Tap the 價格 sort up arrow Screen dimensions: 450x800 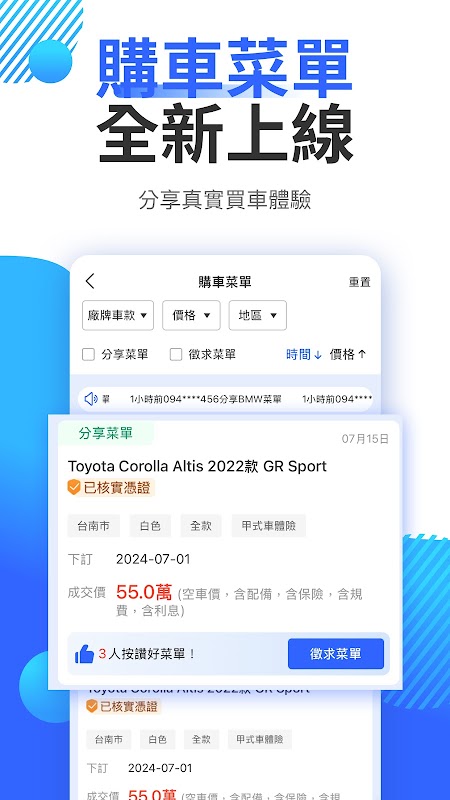click(362, 355)
